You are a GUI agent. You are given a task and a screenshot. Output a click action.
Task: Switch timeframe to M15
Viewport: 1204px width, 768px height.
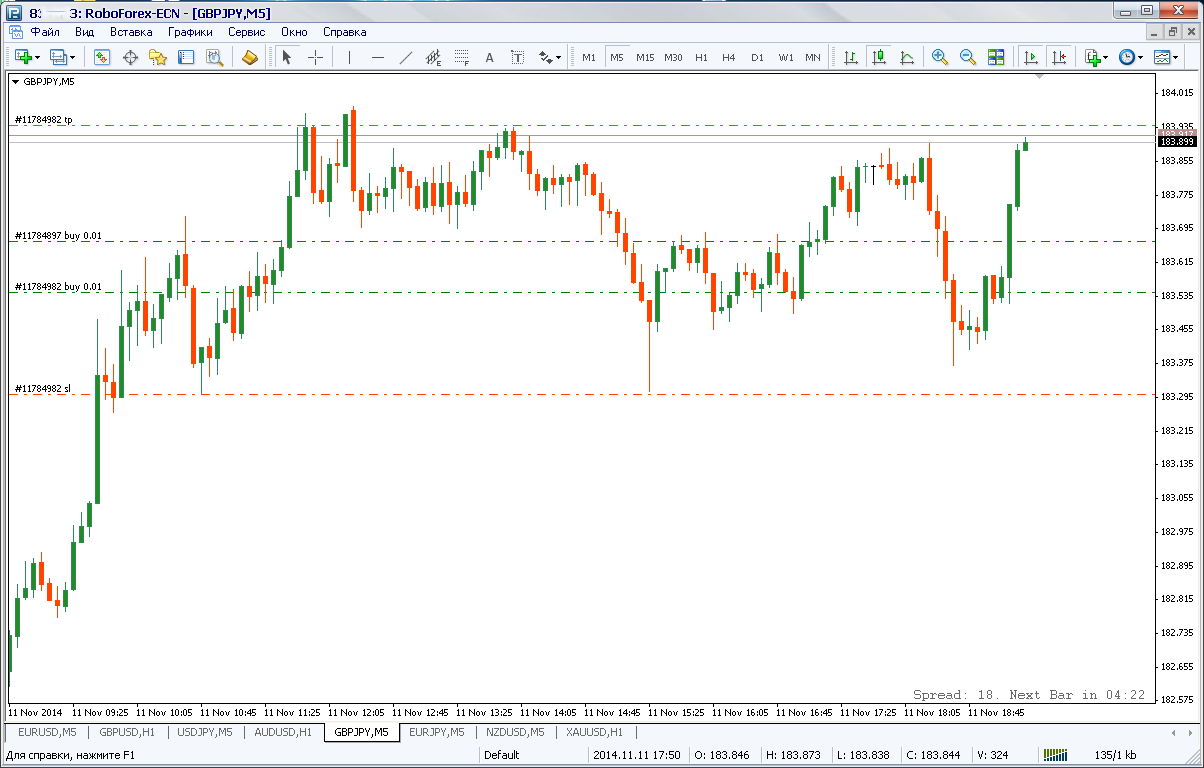pos(645,57)
